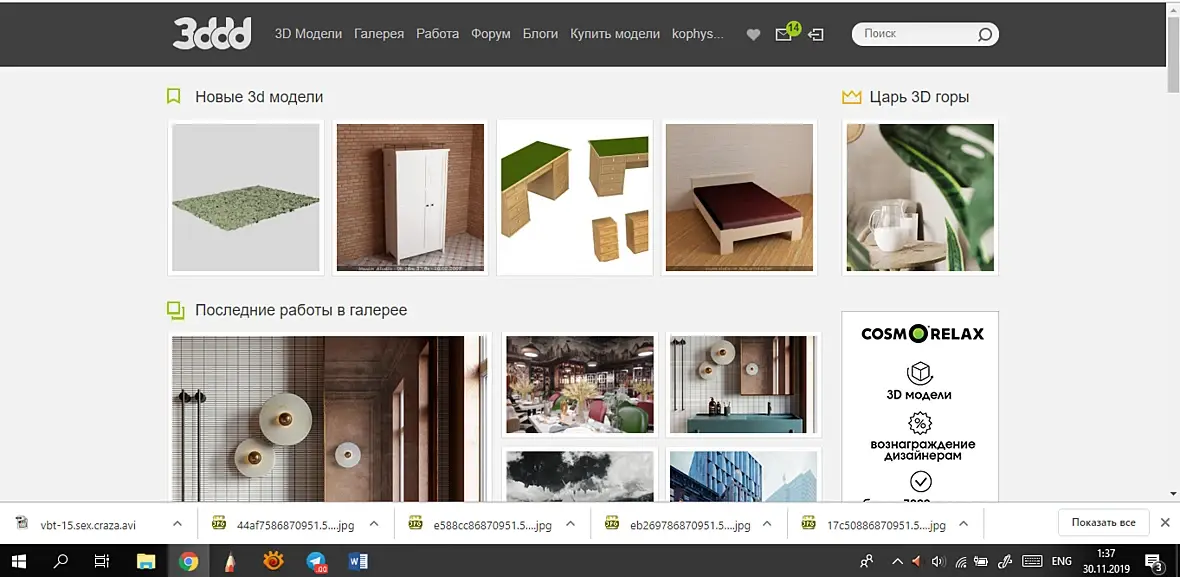Click JPG icon of 17c50886870951 download
This screenshot has height=577, width=1180.
809,524
